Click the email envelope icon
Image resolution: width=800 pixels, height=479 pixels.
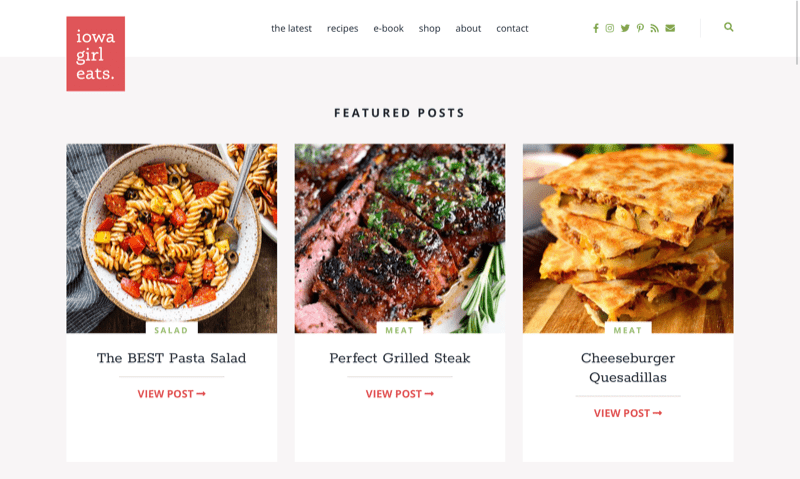670,28
